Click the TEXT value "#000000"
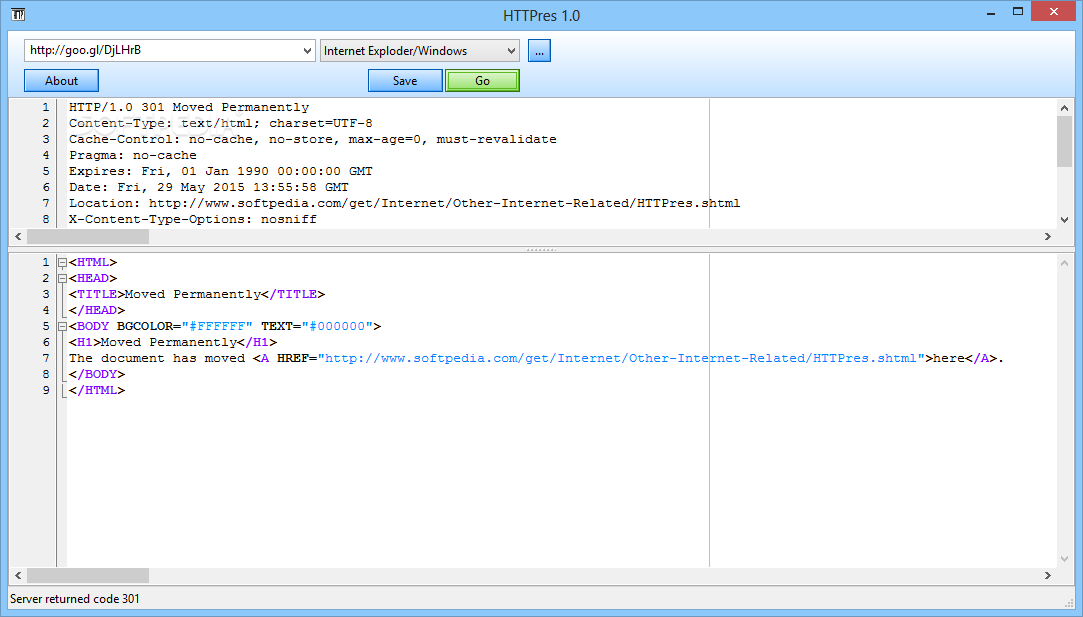The width and height of the screenshot is (1083, 617). pyautogui.click(x=337, y=326)
